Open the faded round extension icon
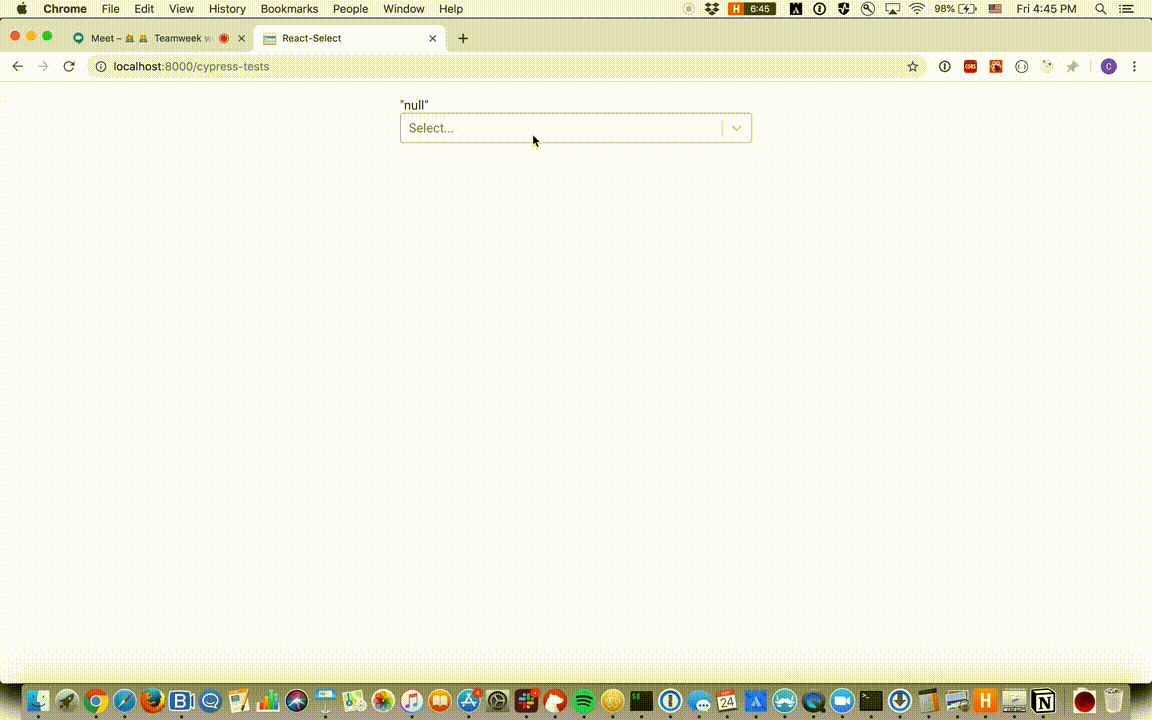The height and width of the screenshot is (720, 1152). 1047,66
